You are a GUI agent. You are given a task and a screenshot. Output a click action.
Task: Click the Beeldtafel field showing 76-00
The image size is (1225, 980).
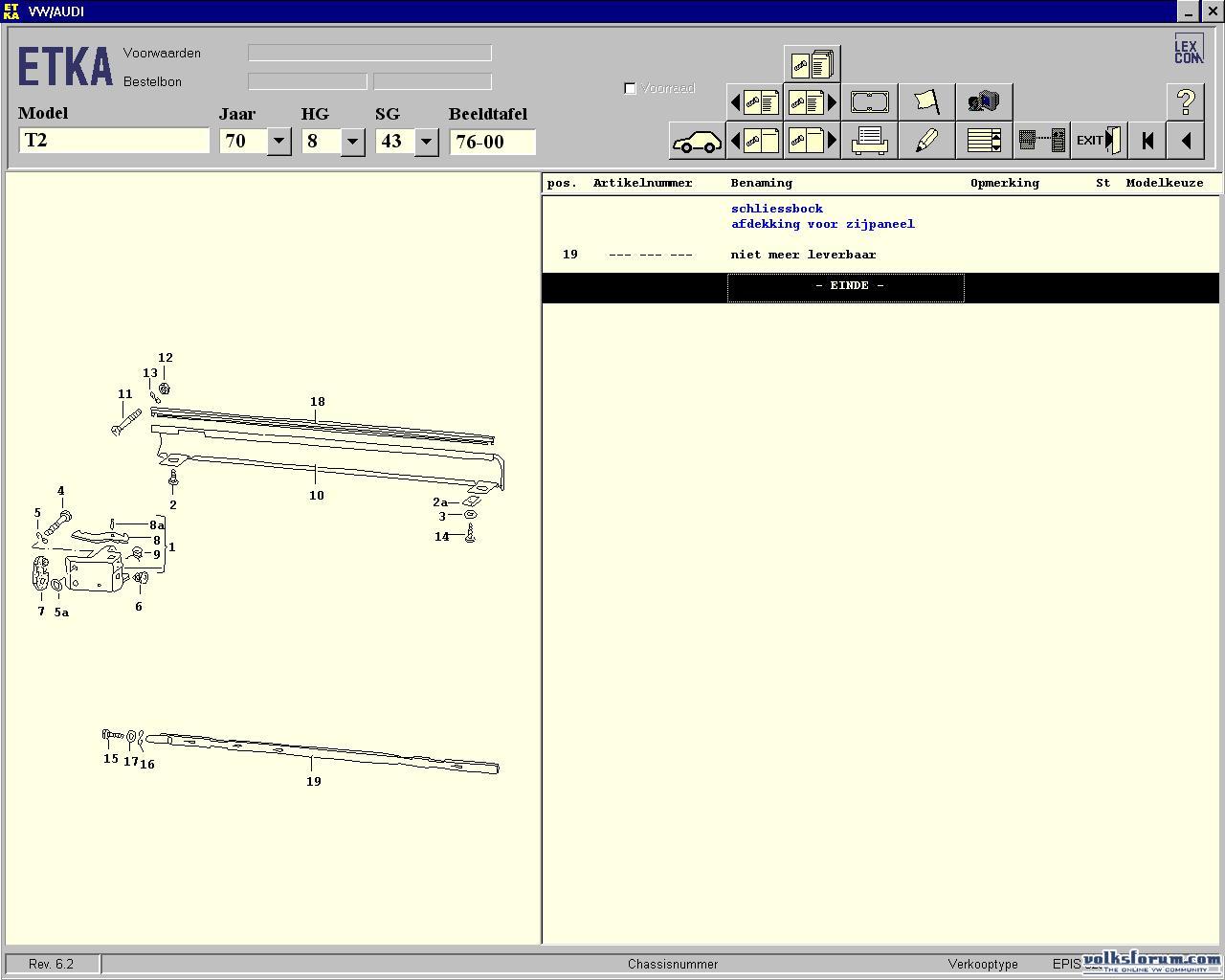click(x=492, y=142)
